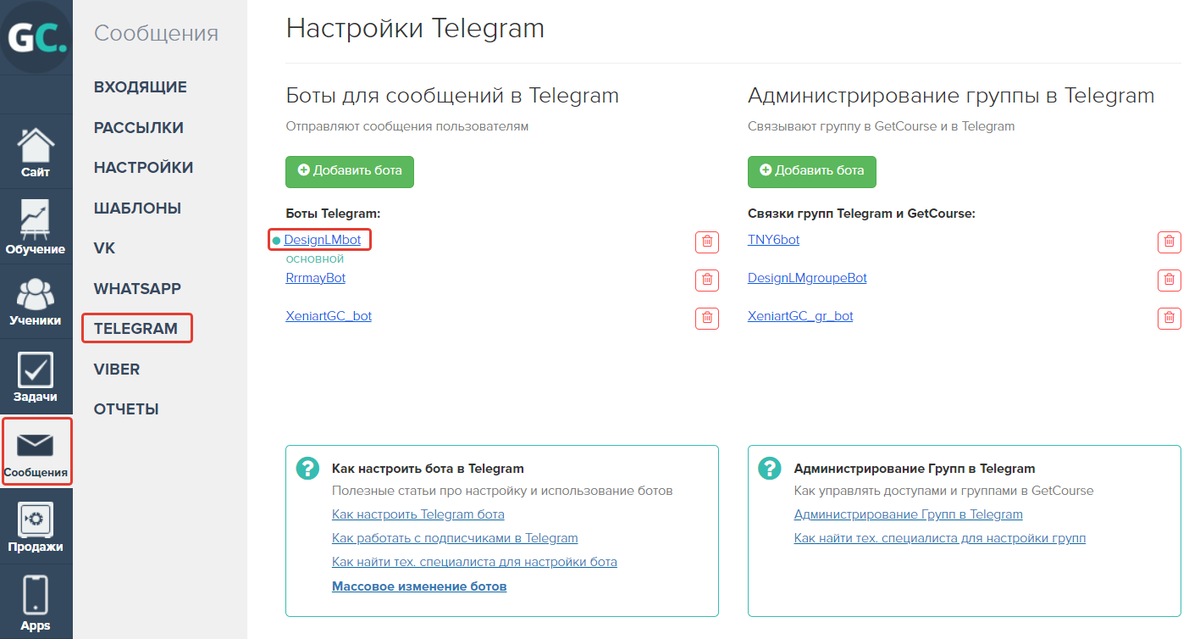Delete the TNY6bot group link
Viewport: 1200px width, 639px height.
[x=1169, y=242]
